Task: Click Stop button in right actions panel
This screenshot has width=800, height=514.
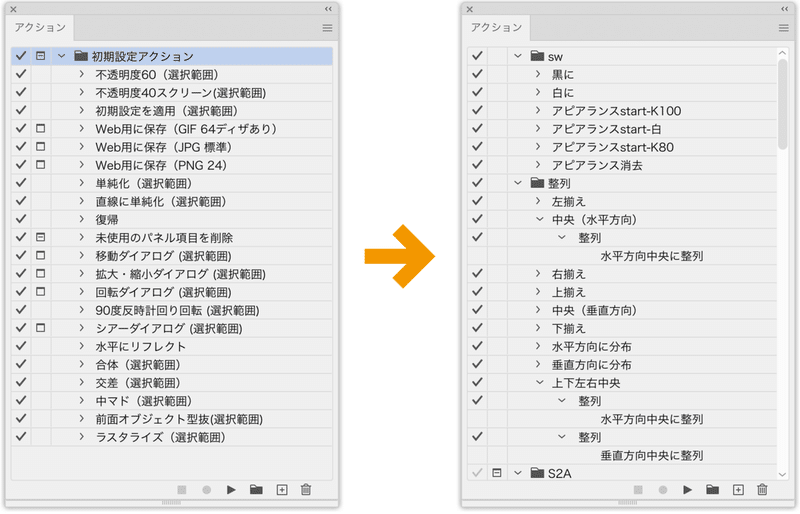Action: point(638,490)
